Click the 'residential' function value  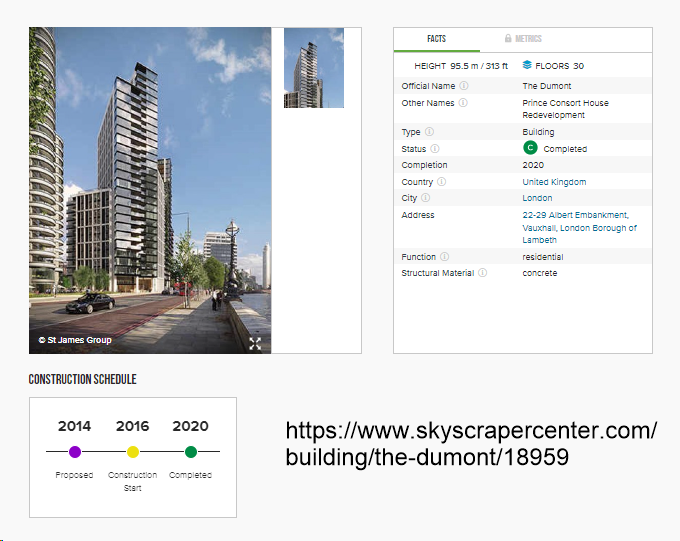543,257
